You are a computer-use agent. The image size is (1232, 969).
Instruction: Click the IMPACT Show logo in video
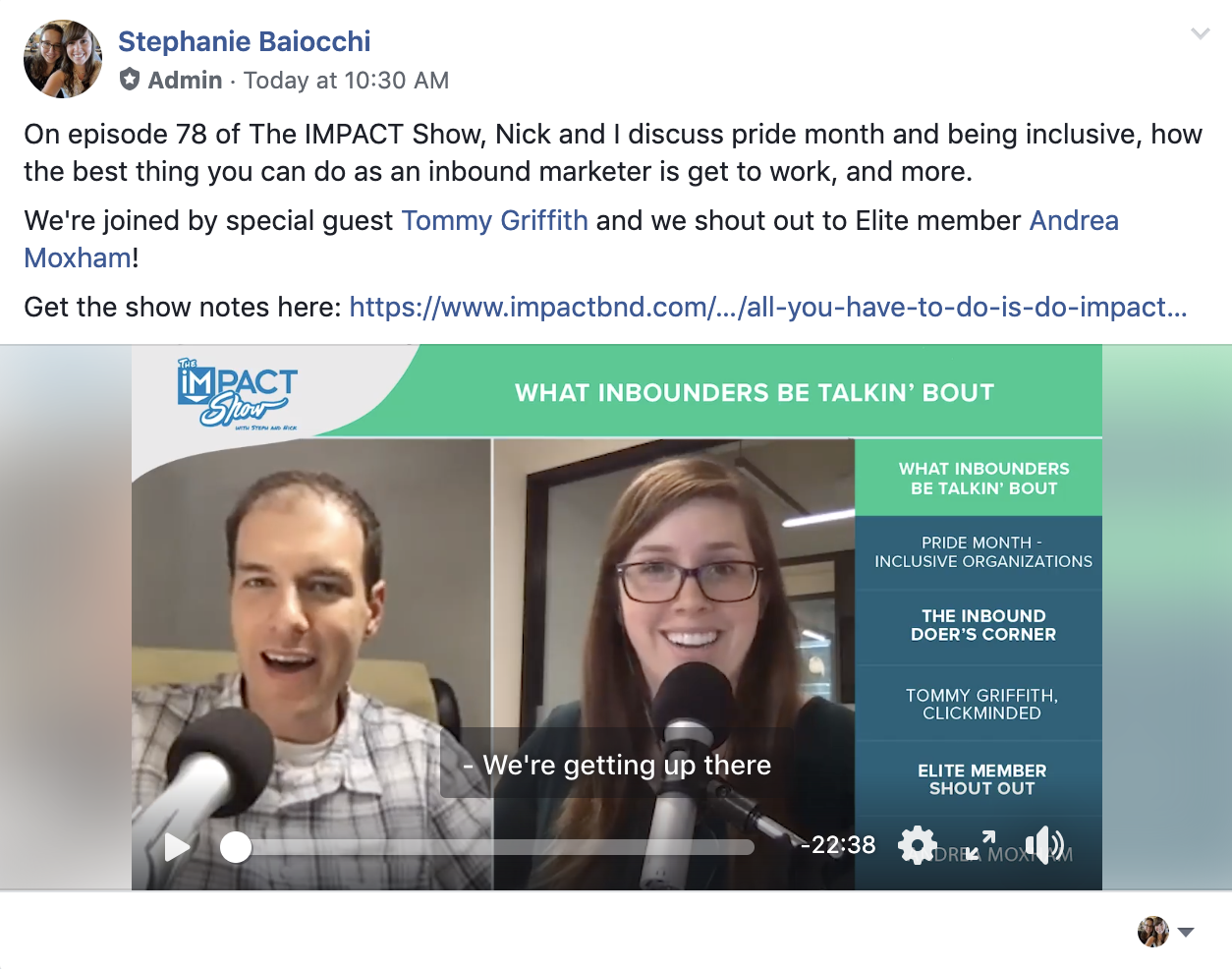(237, 393)
